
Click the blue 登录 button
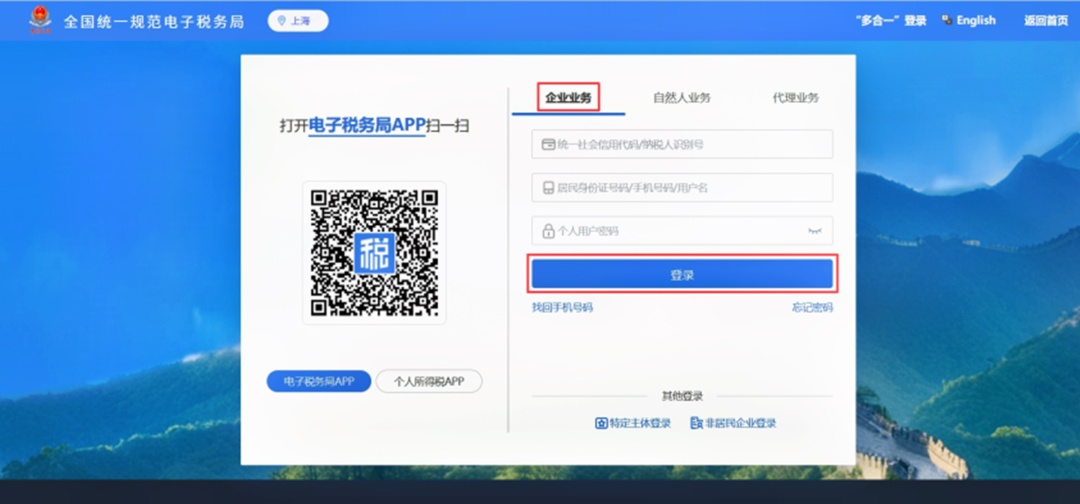(682, 274)
